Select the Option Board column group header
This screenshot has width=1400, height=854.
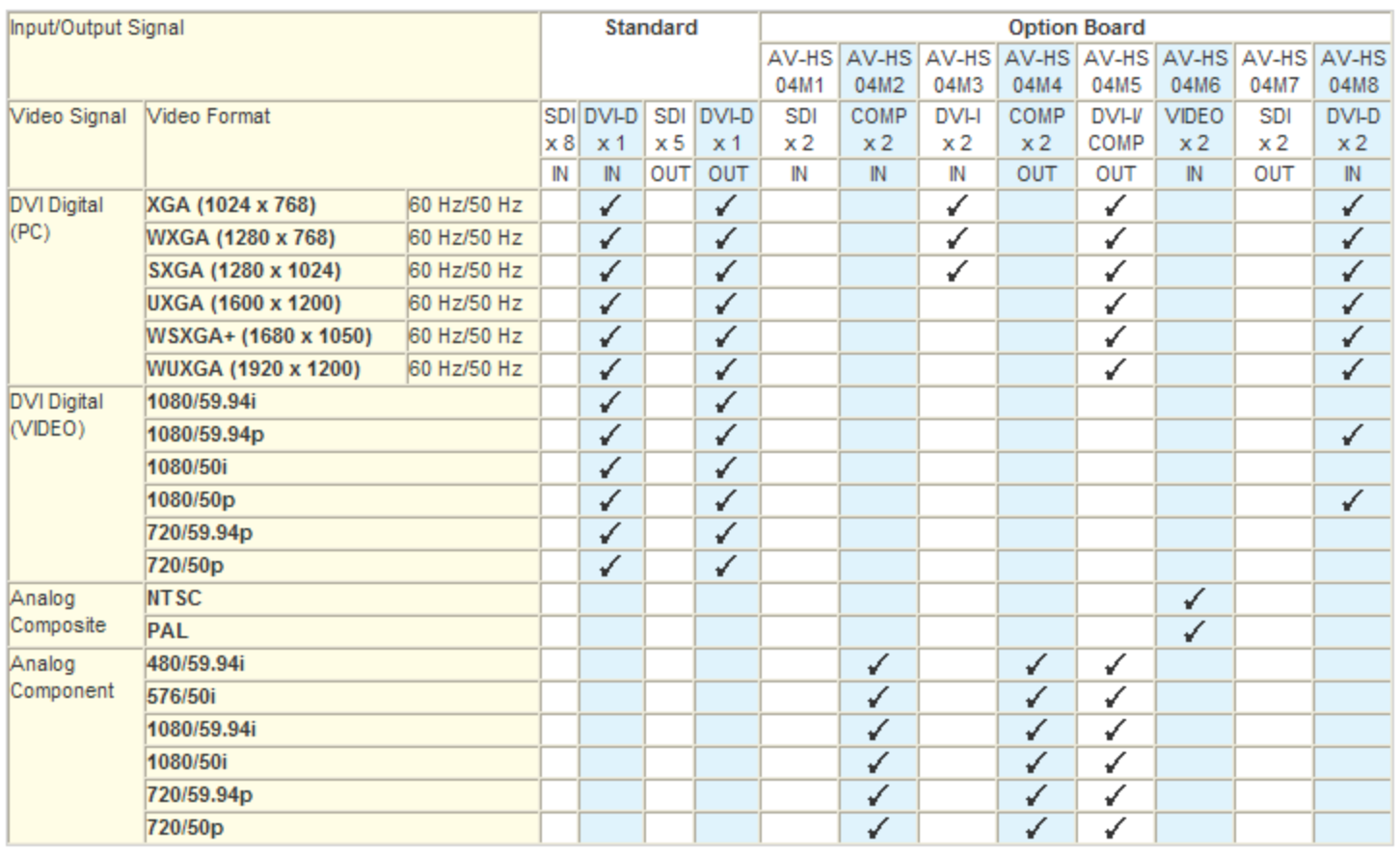[x=1076, y=27]
